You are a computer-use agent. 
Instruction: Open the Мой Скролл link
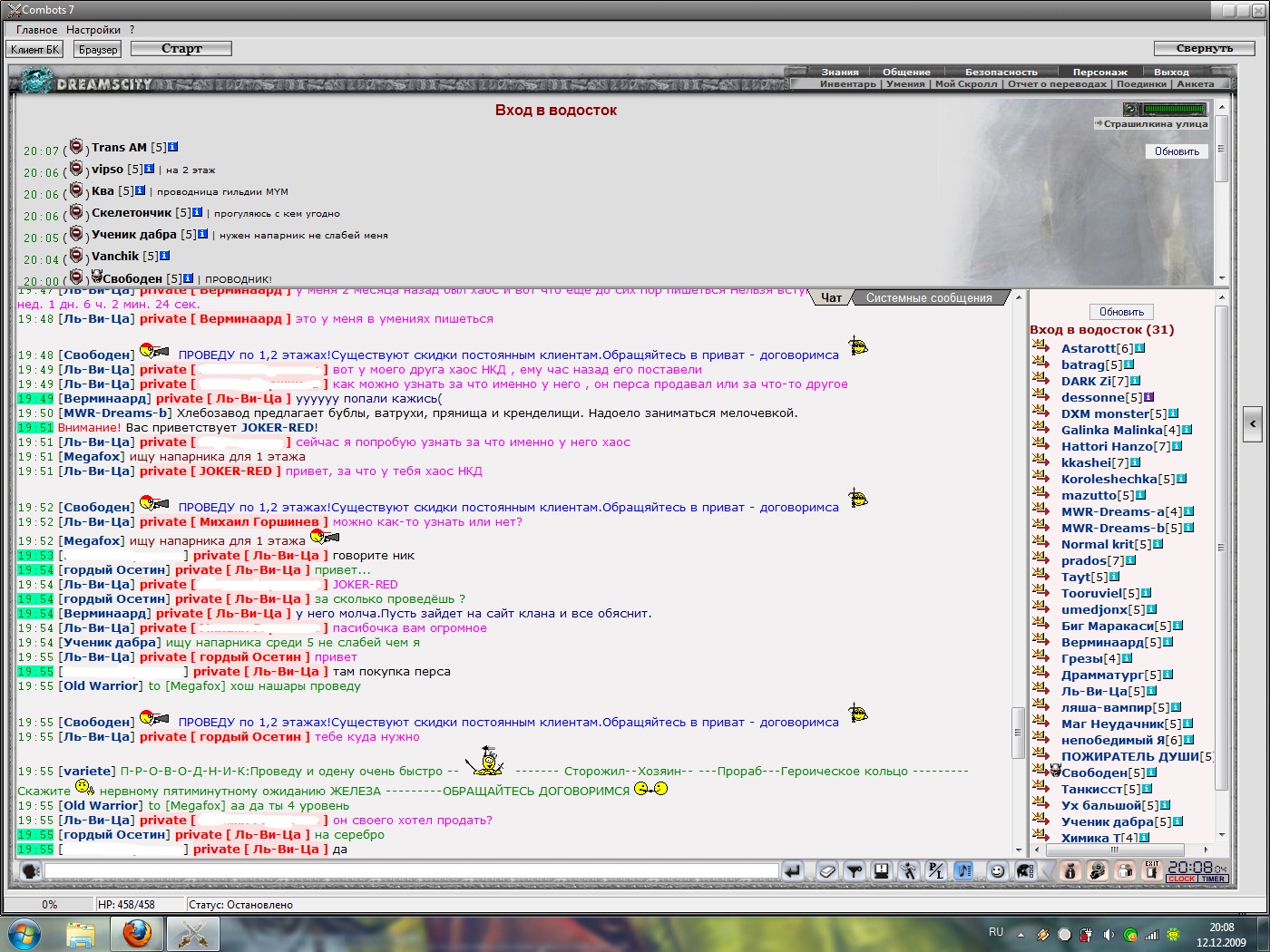tap(966, 83)
